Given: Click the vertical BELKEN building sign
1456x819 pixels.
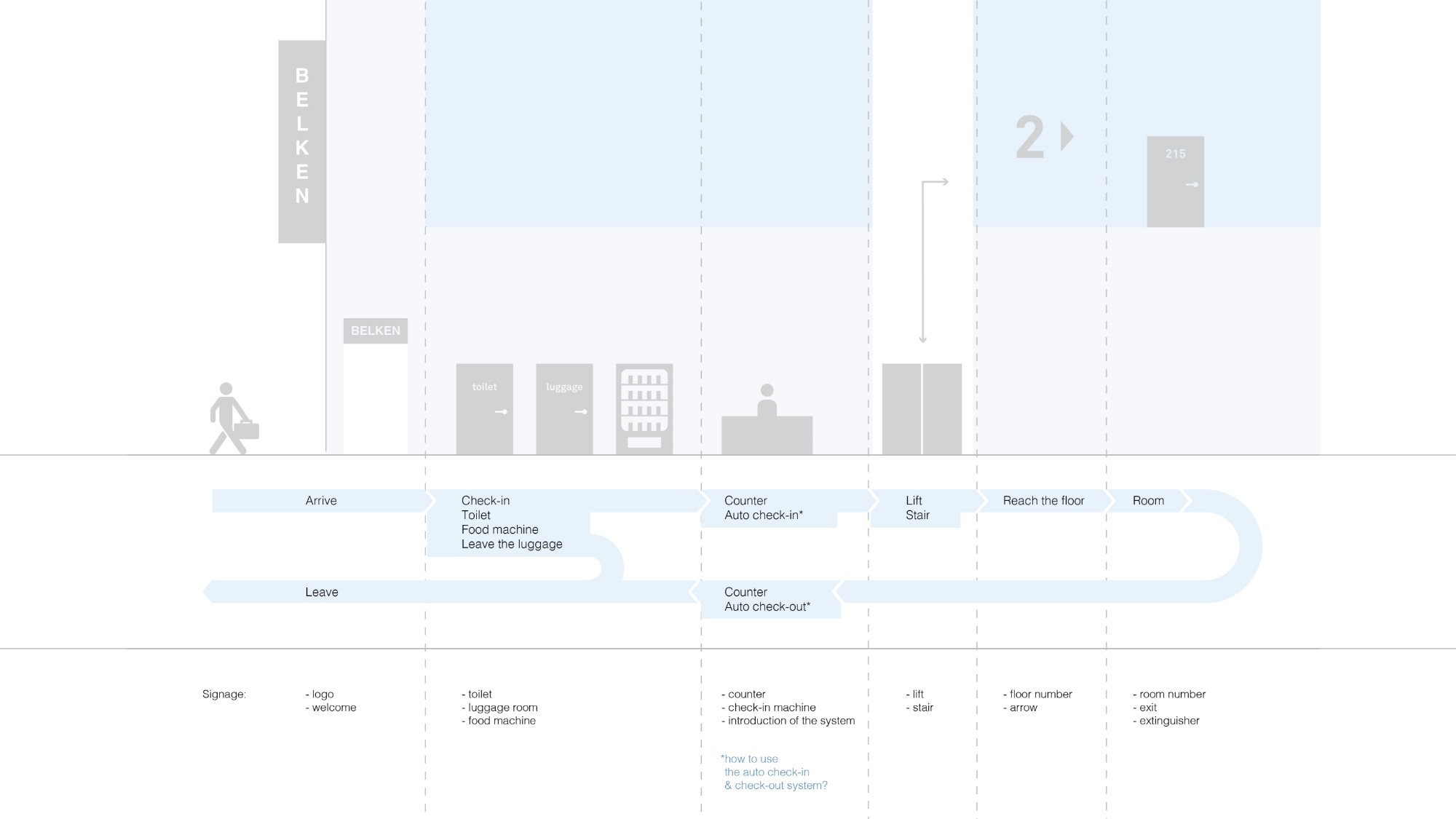Looking at the screenshot, I should pyautogui.click(x=302, y=141).
